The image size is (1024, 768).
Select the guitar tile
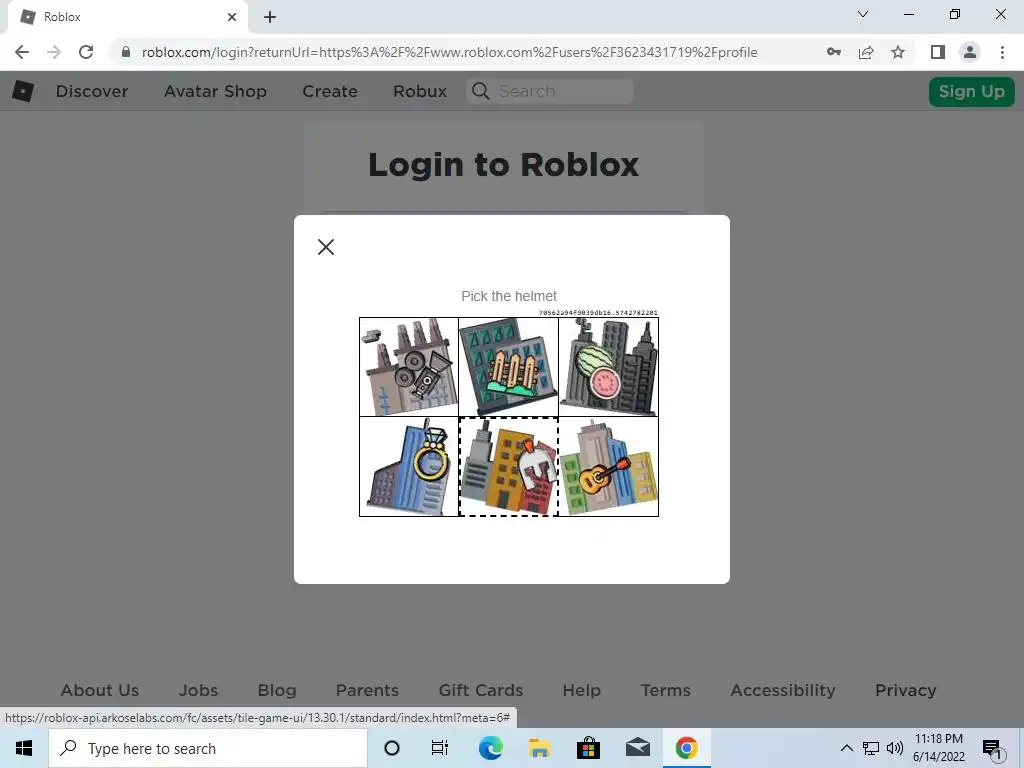point(609,467)
